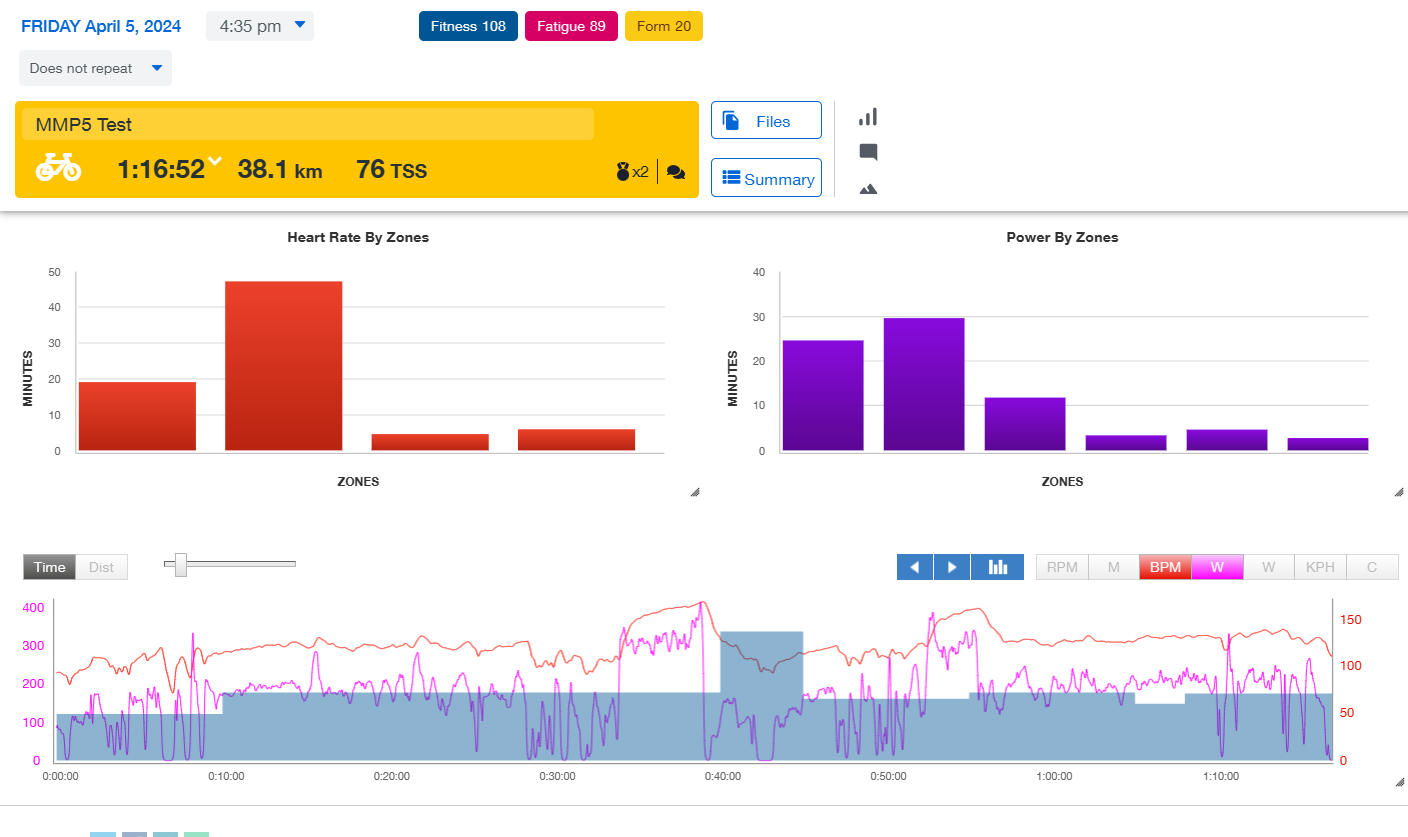Toggle C temperature channel
1408x837 pixels.
(1372, 567)
